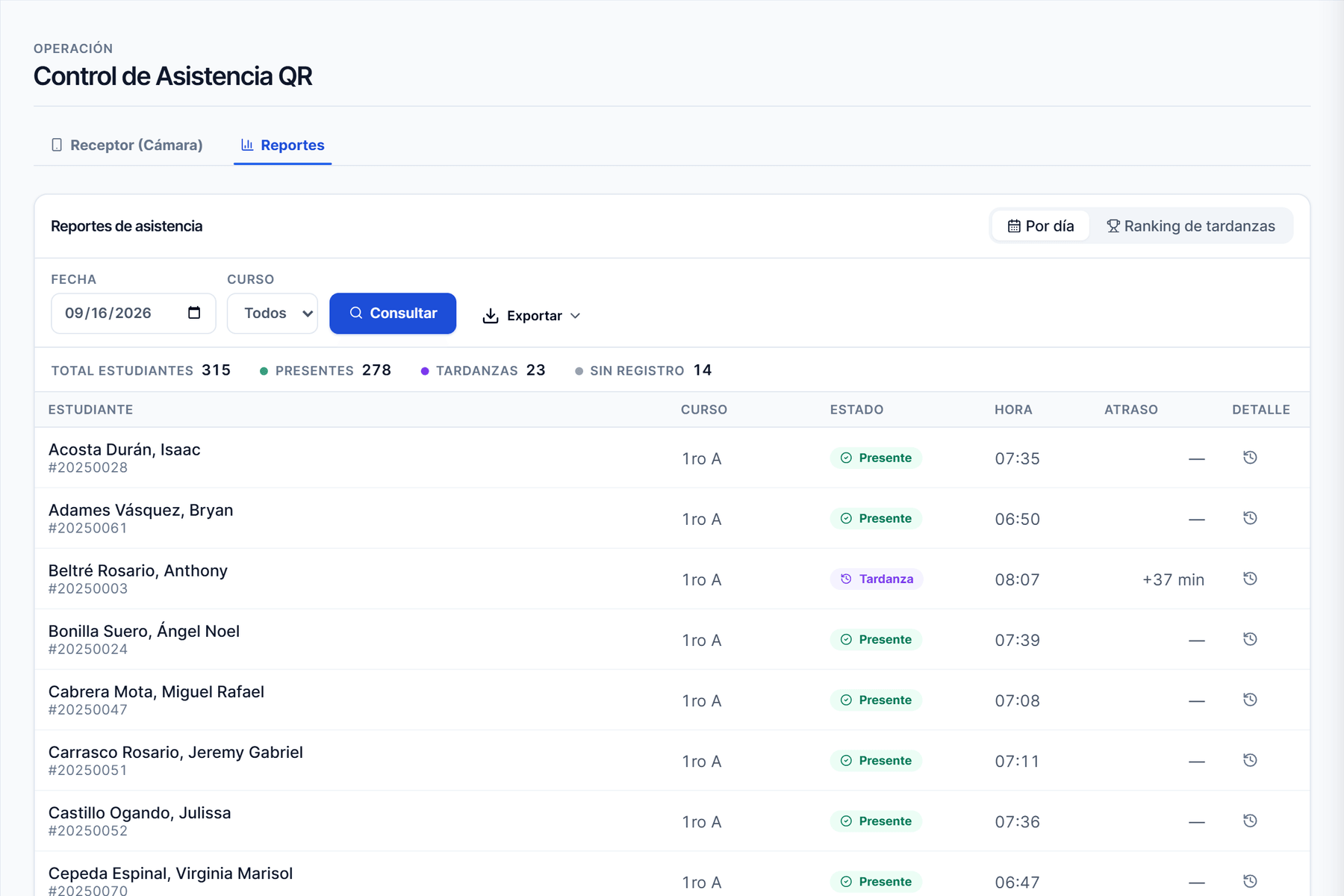Open history detail for Beltré Rosario, Anthony
The height and width of the screenshot is (896, 1344).
[1250, 579]
